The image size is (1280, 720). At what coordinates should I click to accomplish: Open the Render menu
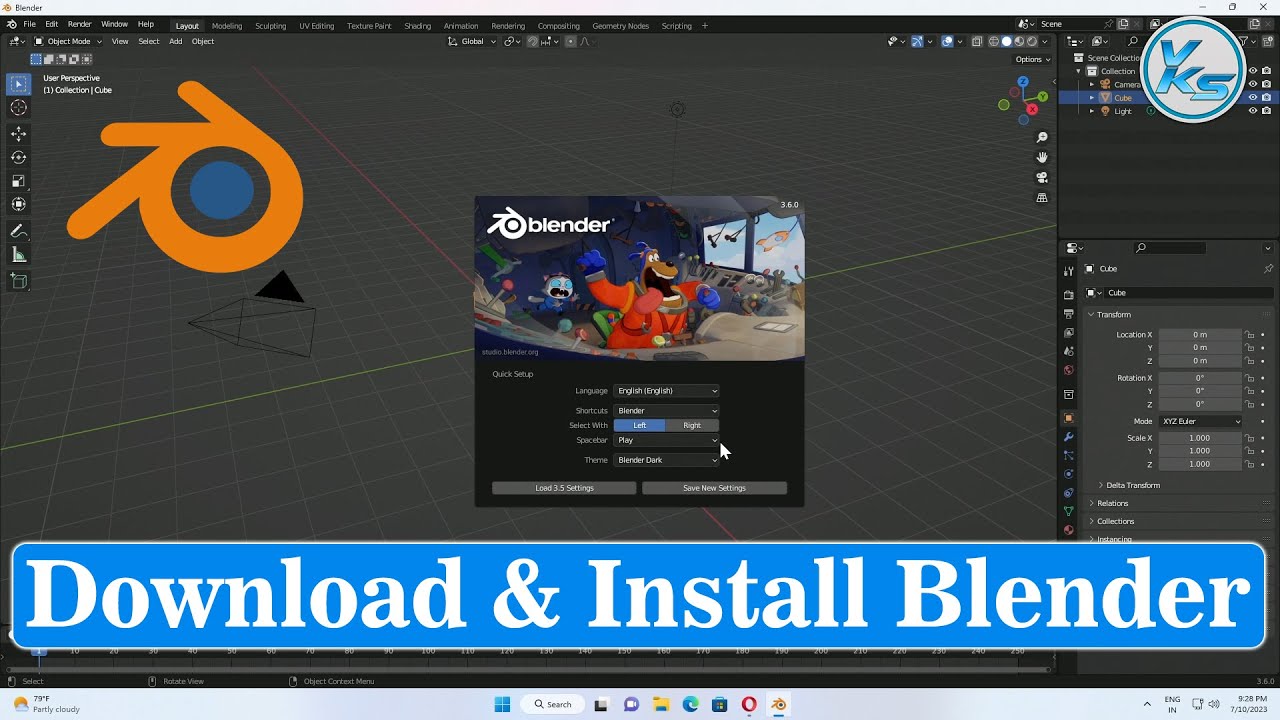tap(79, 23)
